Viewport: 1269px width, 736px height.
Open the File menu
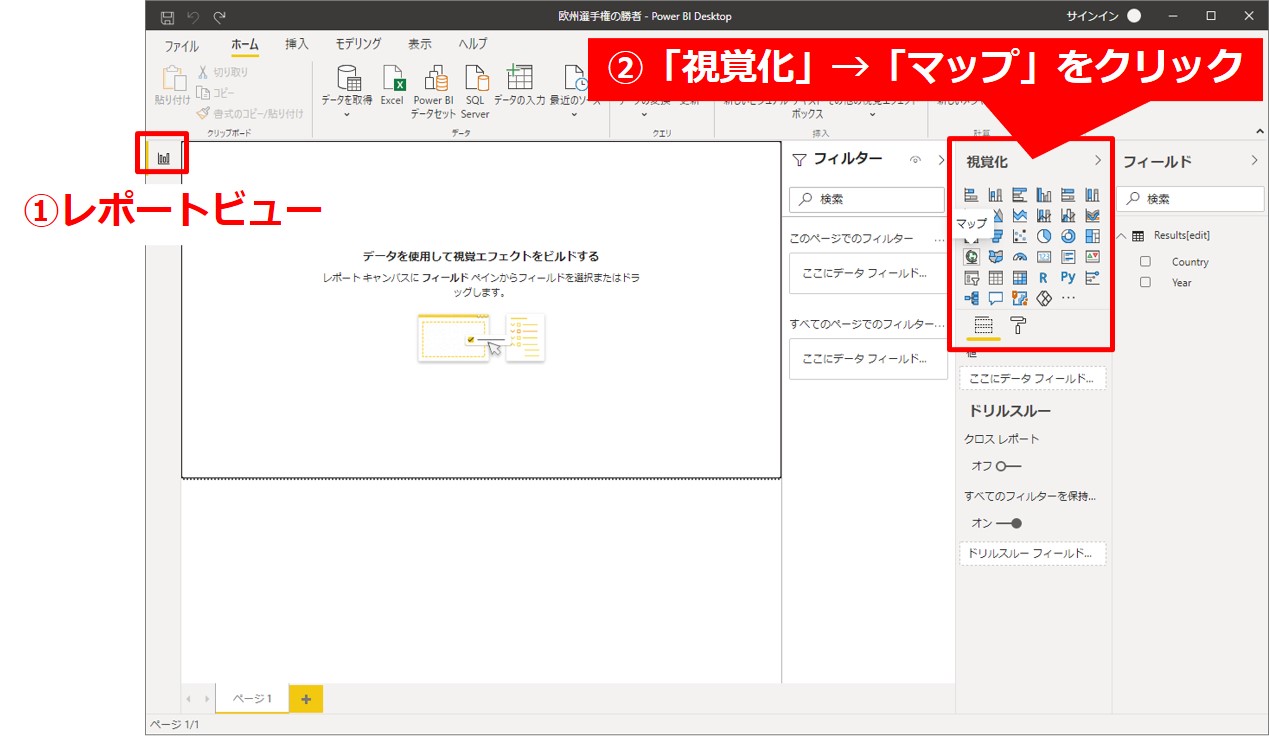point(181,46)
